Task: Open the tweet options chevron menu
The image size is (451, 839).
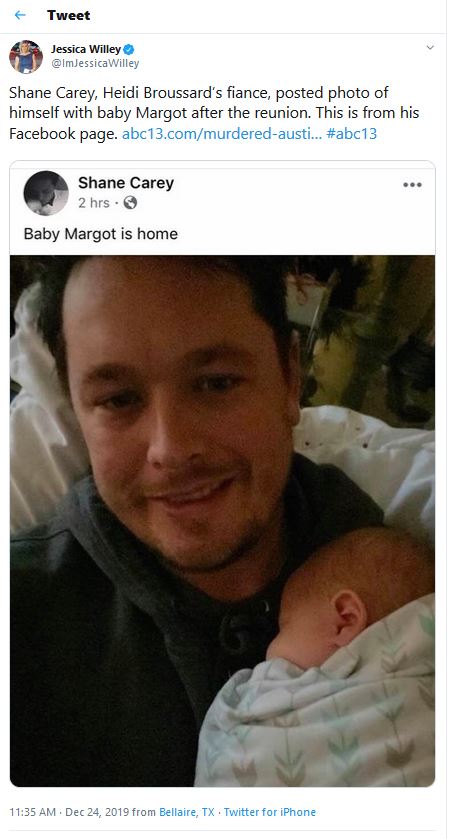Action: pyautogui.click(x=430, y=48)
